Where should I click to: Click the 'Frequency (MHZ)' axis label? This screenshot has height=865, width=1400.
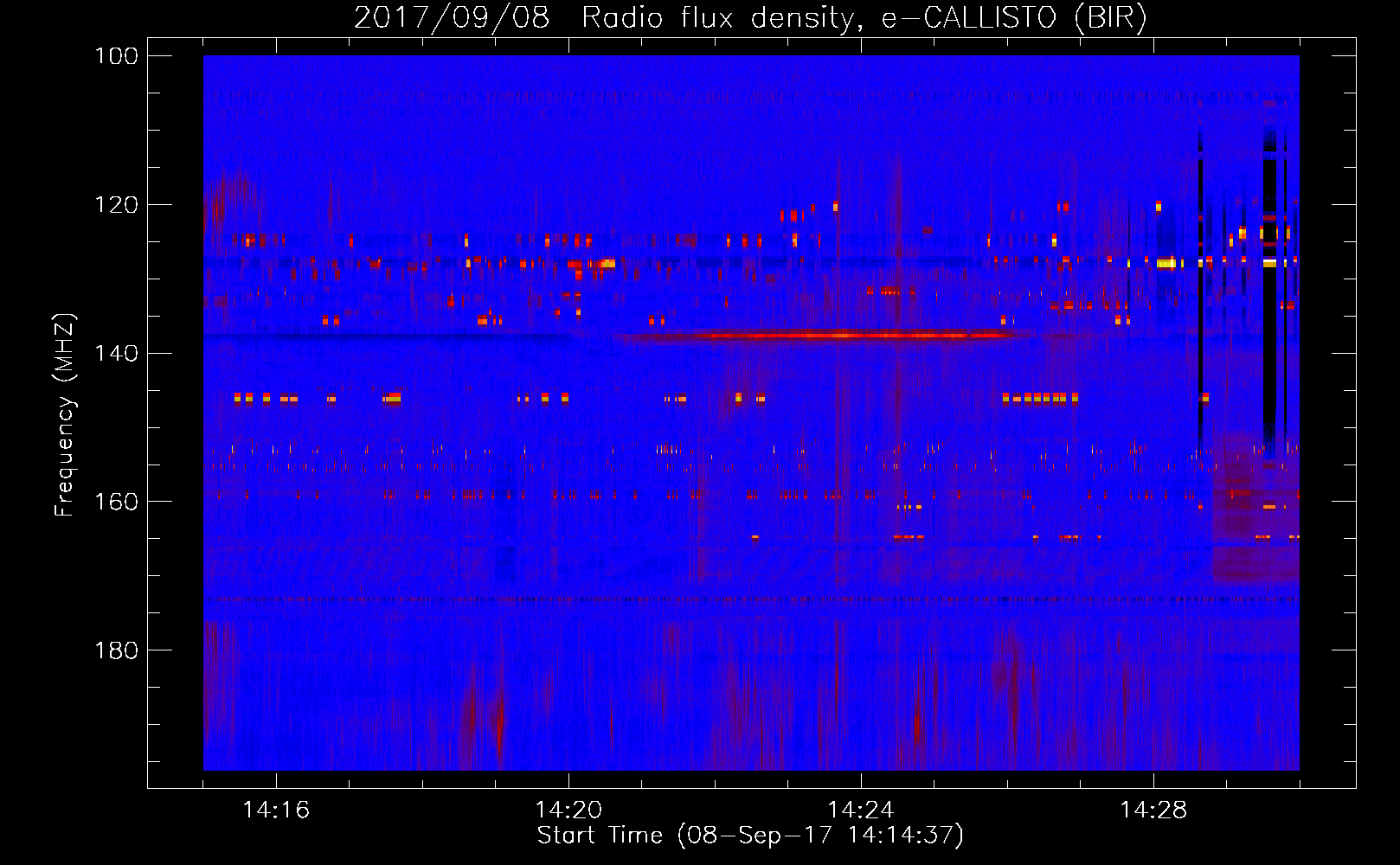pos(65,415)
